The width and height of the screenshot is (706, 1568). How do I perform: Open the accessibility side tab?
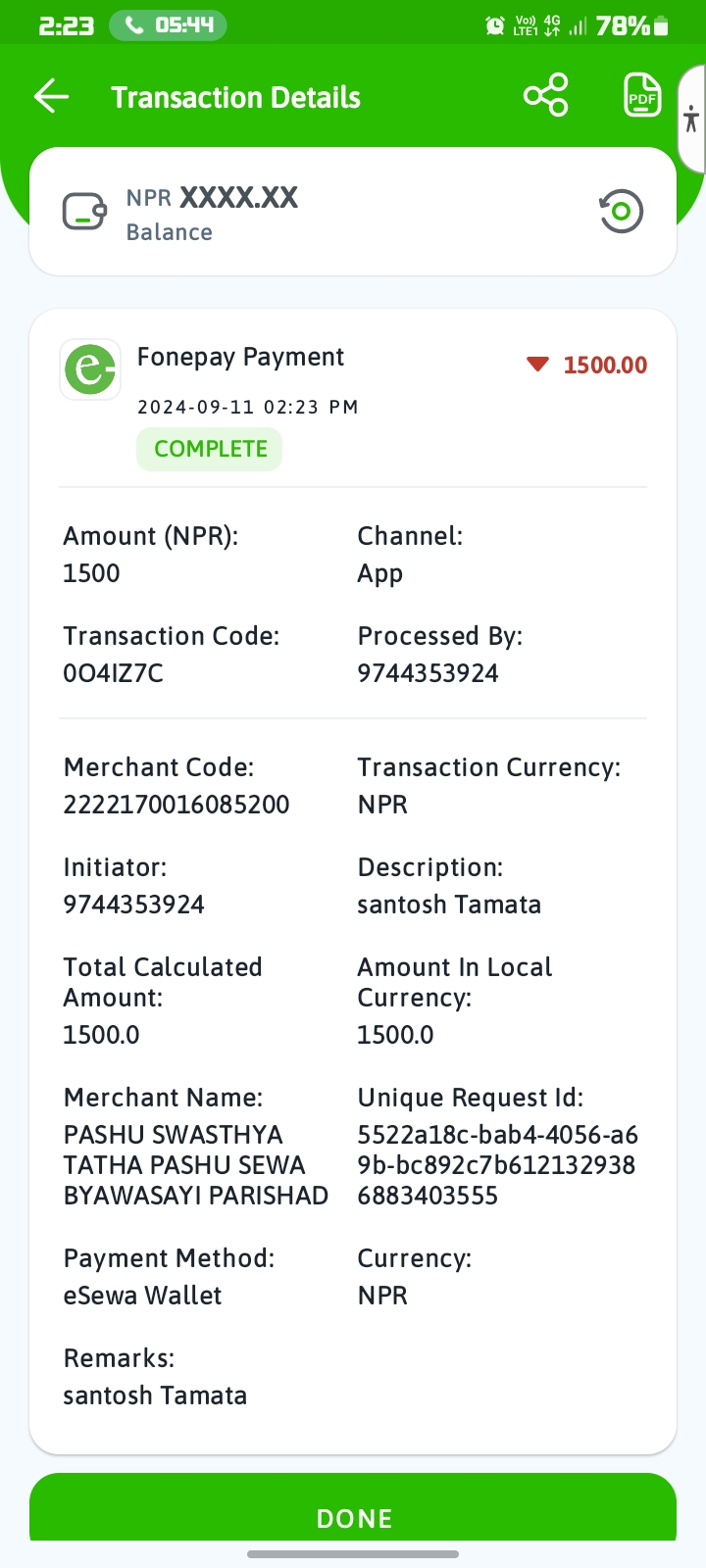691,119
